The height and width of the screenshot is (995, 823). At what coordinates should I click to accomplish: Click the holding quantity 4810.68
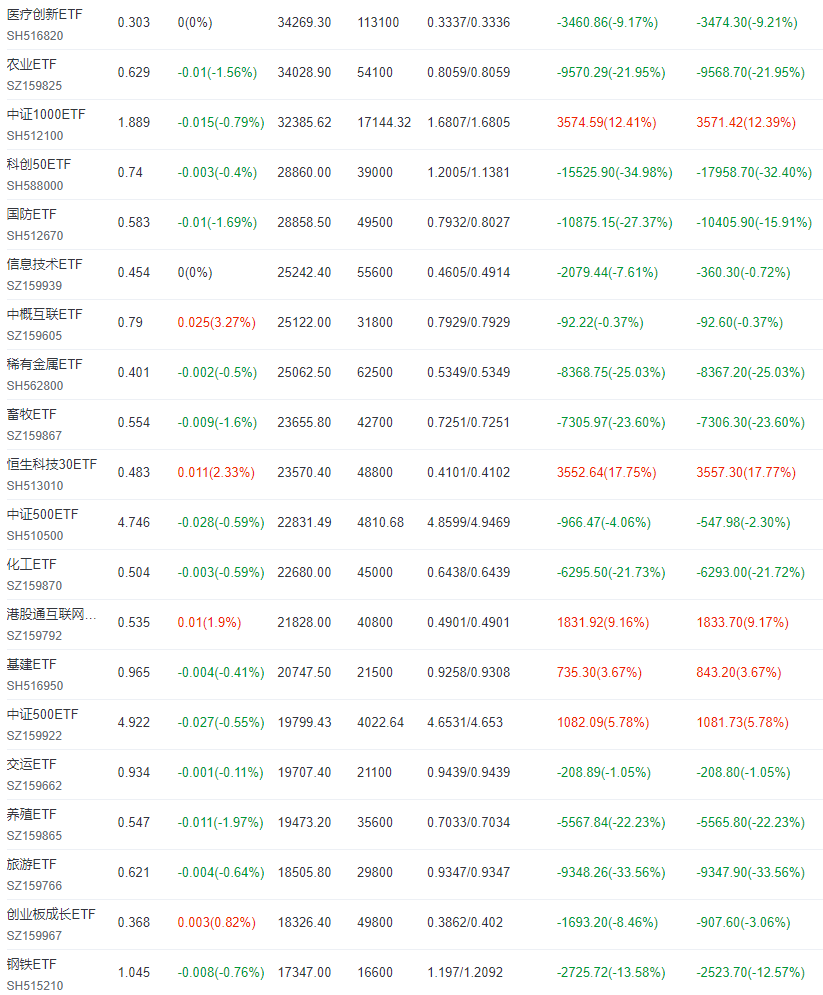[380, 523]
